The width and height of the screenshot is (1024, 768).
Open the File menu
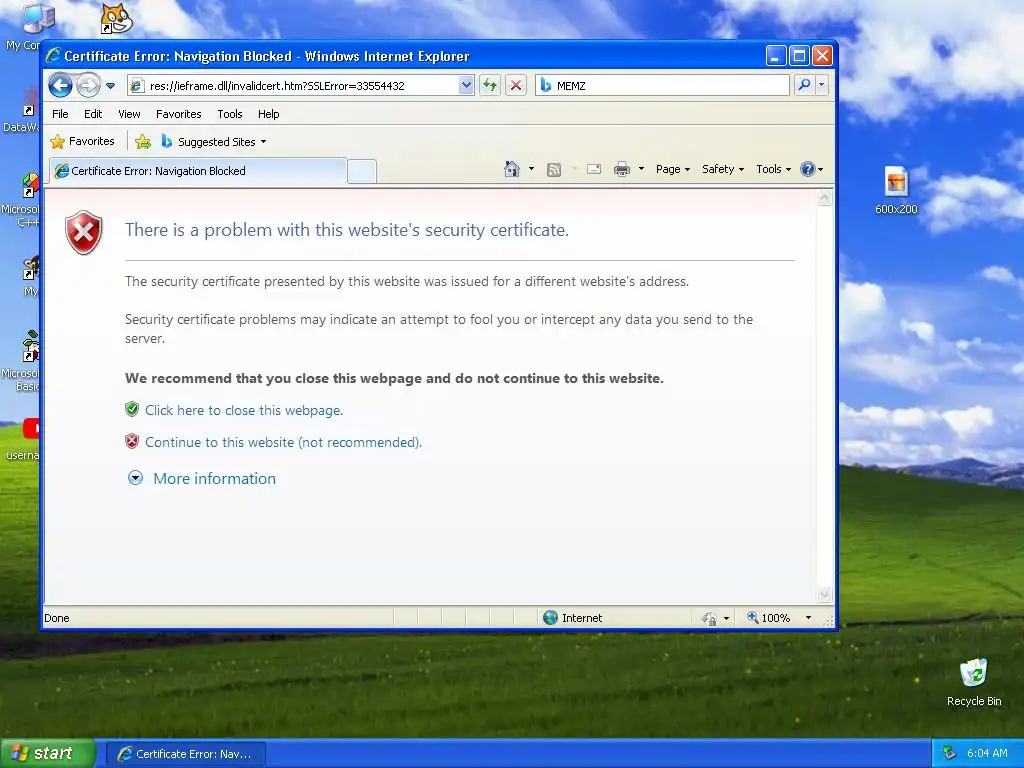pyautogui.click(x=60, y=114)
